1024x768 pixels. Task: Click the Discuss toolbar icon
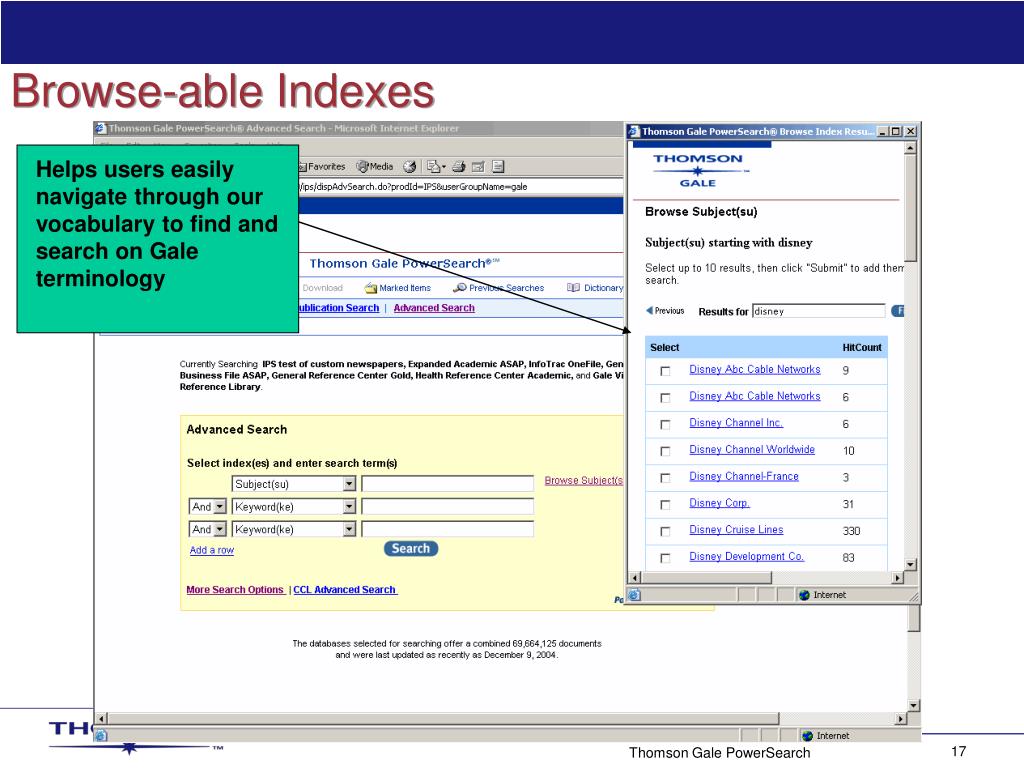pyautogui.click(x=498, y=167)
